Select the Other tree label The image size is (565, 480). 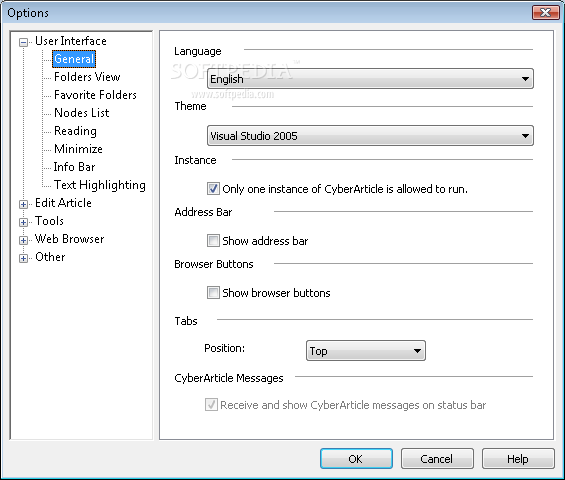click(50, 257)
